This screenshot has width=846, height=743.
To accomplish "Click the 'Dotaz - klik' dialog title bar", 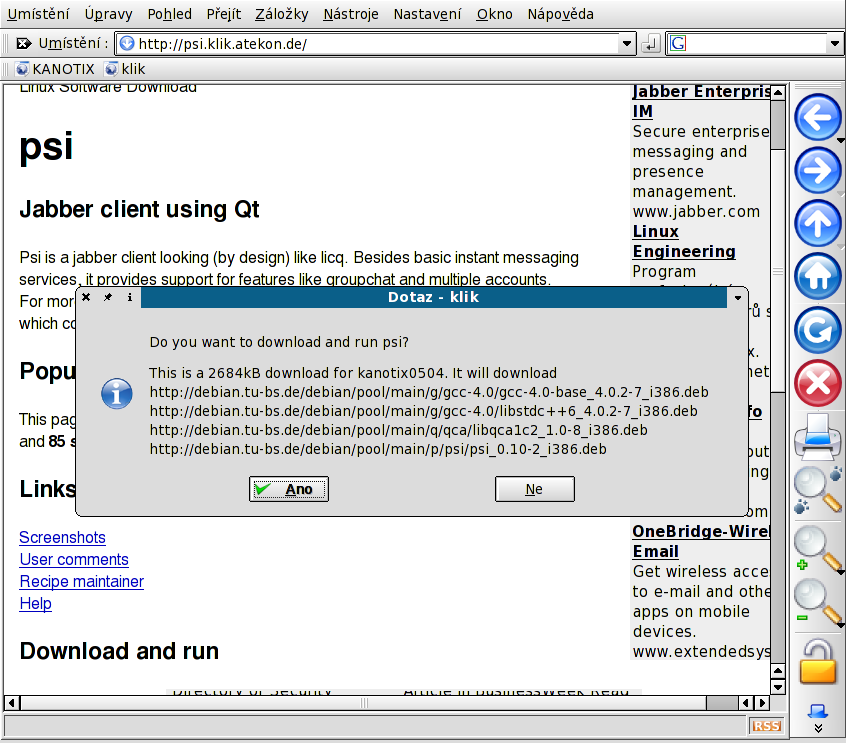I will point(433,297).
